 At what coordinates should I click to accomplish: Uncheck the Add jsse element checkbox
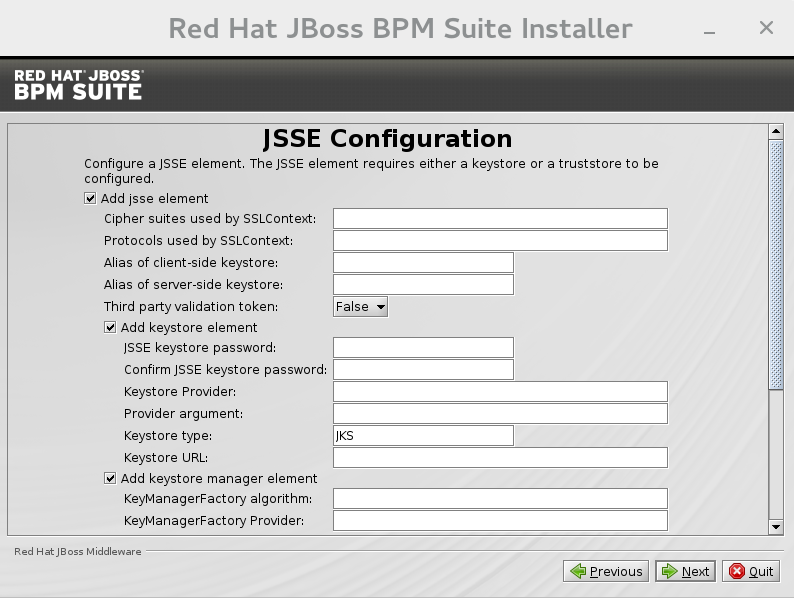pos(91,198)
